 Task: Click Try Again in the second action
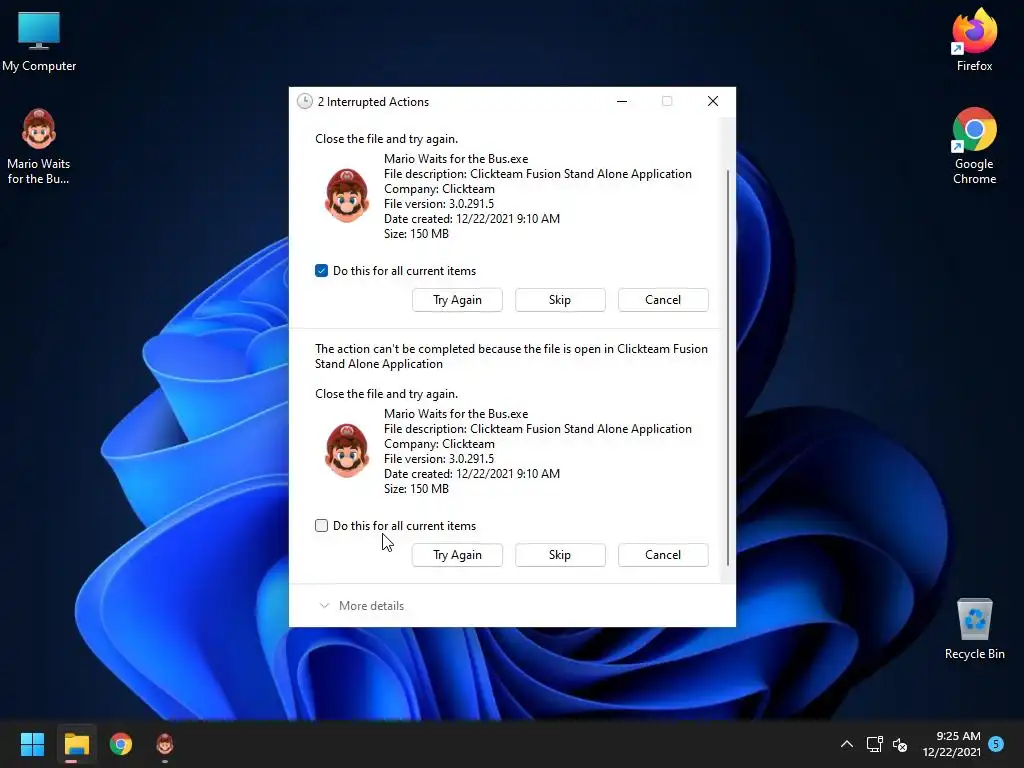click(x=457, y=555)
